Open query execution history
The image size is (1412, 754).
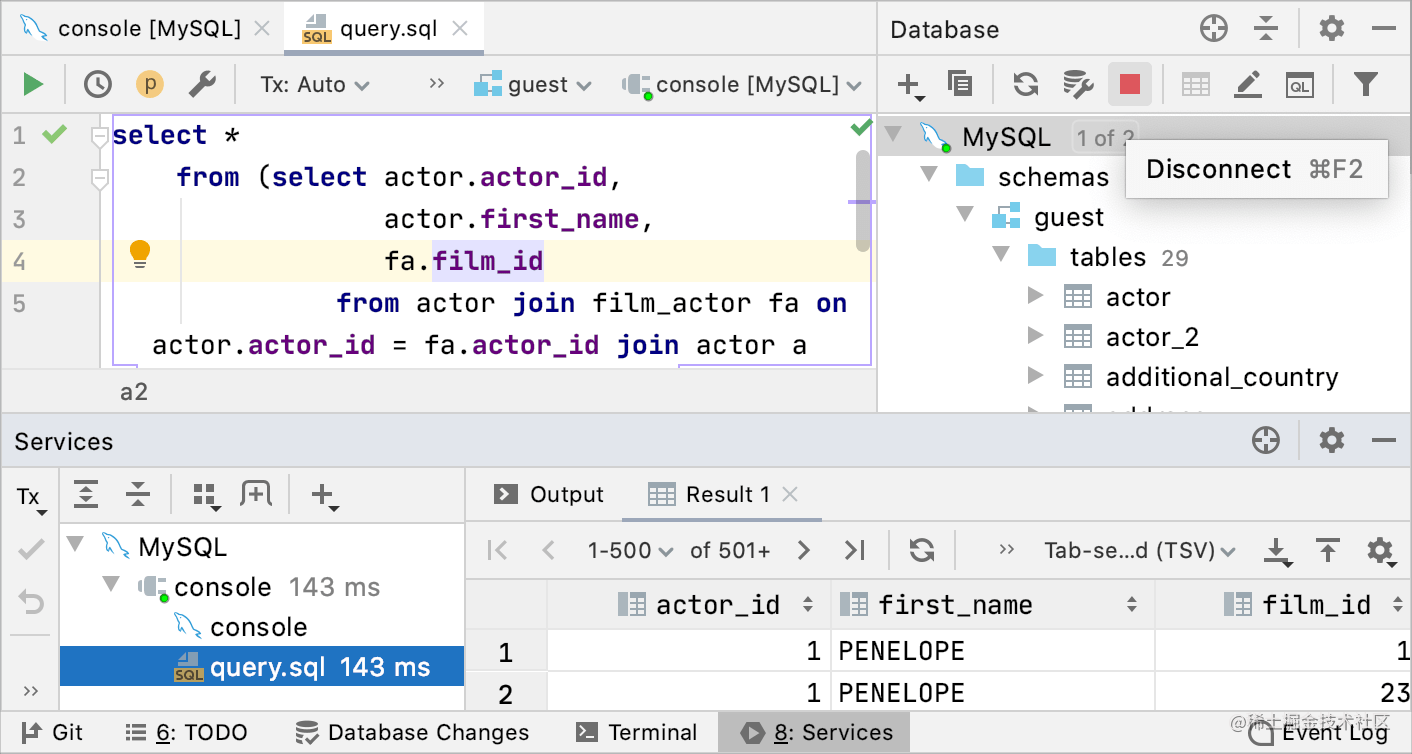click(97, 84)
